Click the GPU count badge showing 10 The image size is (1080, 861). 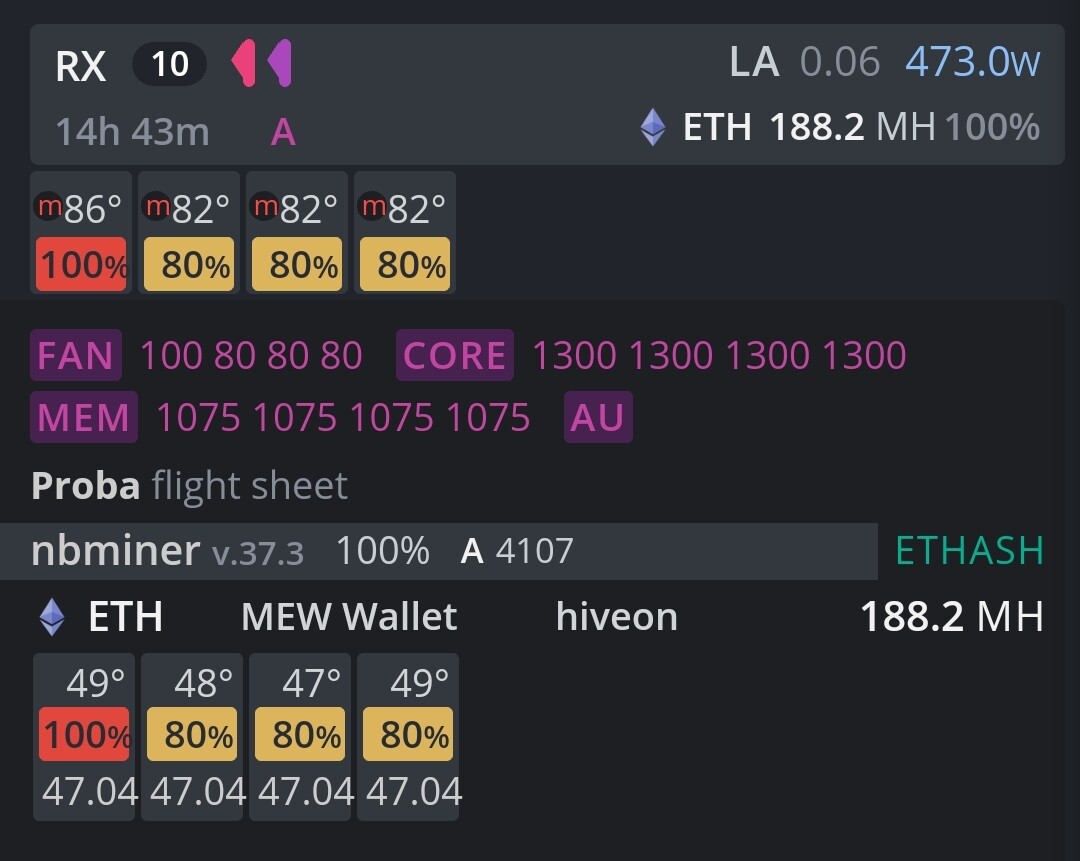pyautogui.click(x=169, y=65)
